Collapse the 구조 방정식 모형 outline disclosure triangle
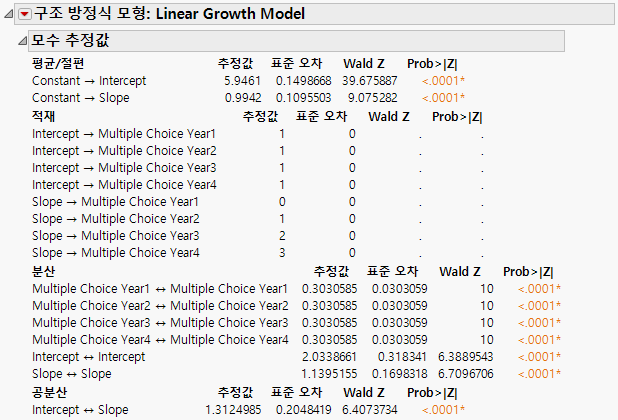This screenshot has width=618, height=420. tap(9, 15)
